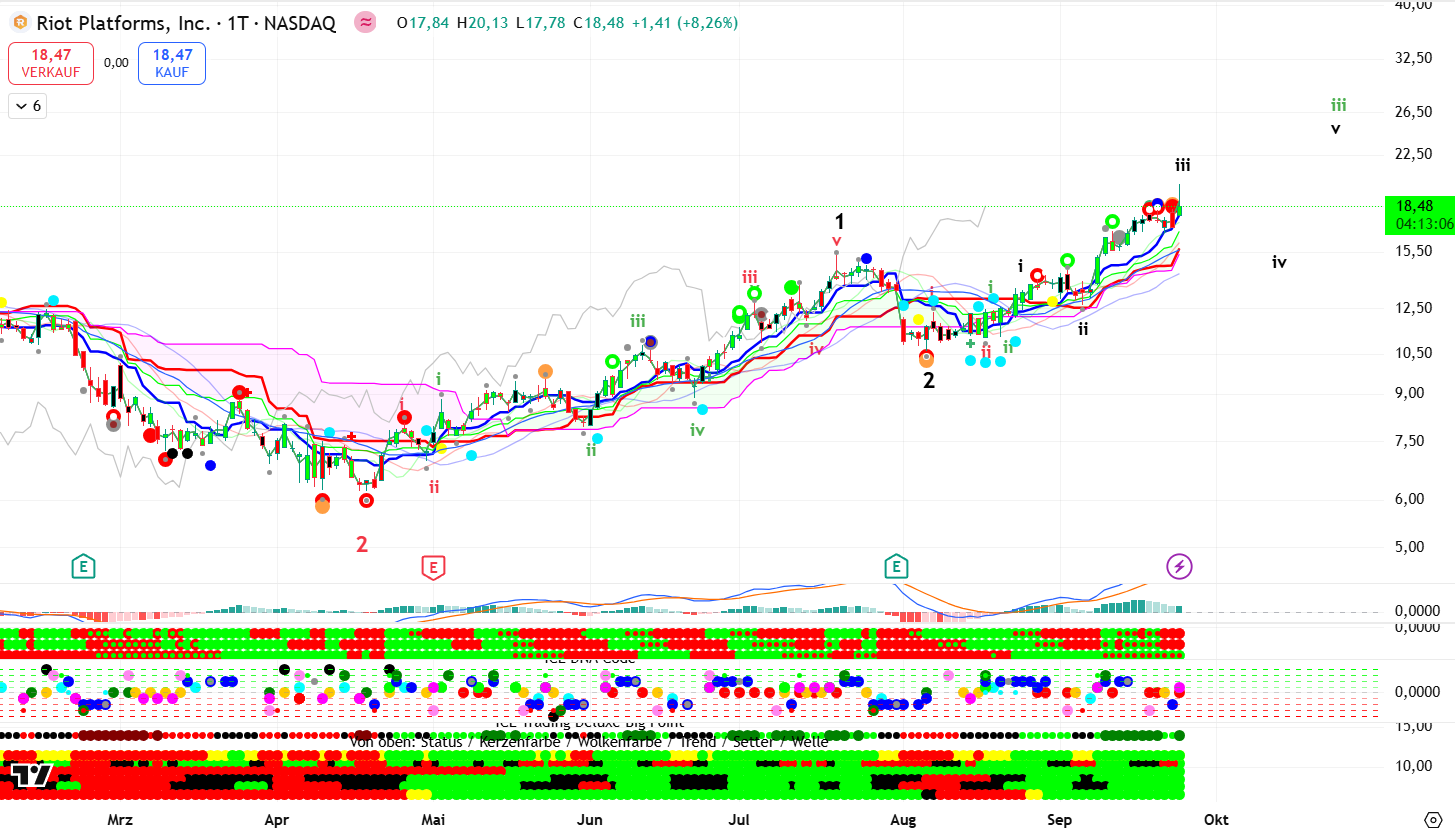The height and width of the screenshot is (828, 1455).
Task: Click the Riot Platforms logo icon
Action: tap(19, 22)
